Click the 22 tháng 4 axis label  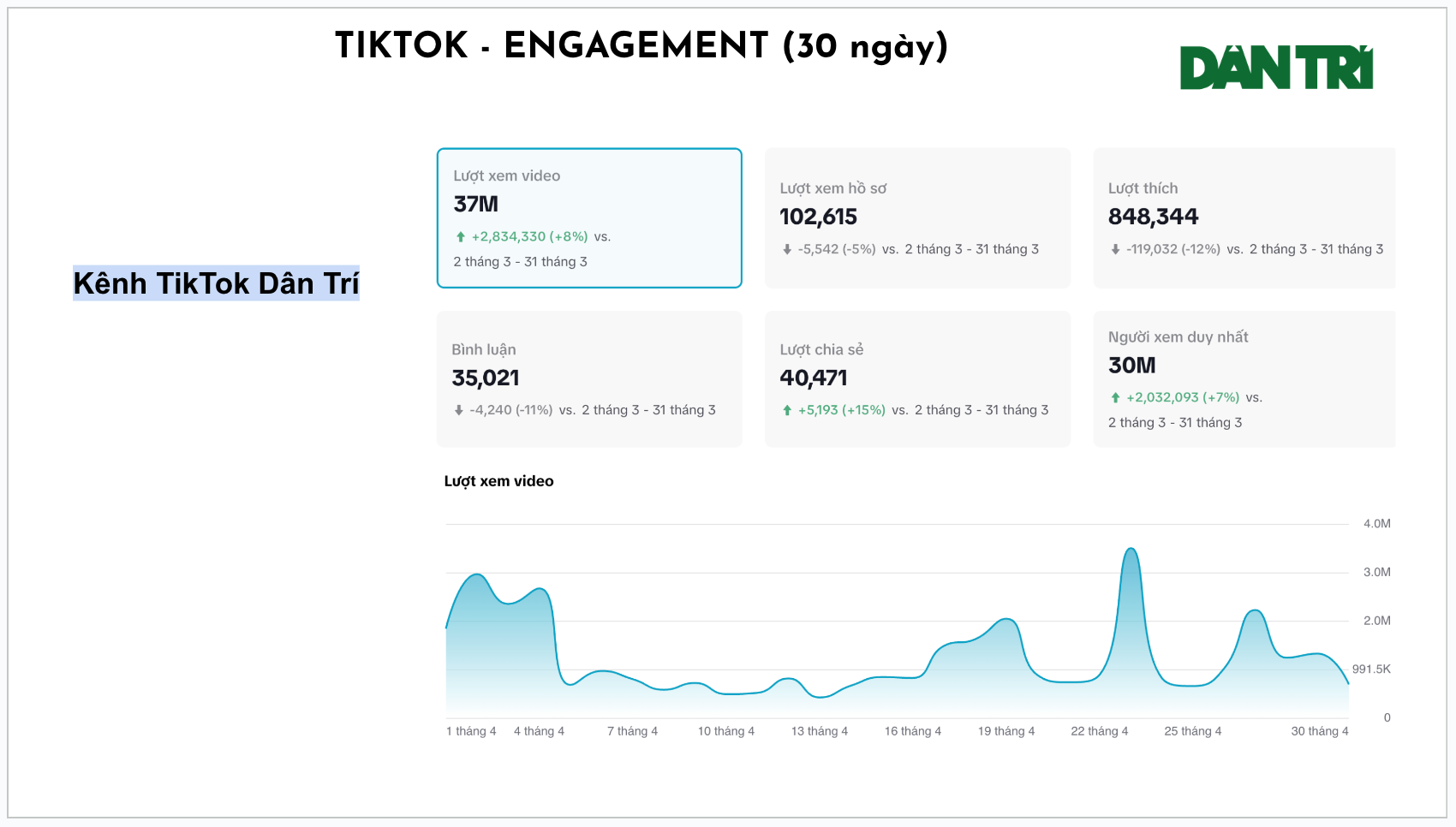coord(1100,731)
